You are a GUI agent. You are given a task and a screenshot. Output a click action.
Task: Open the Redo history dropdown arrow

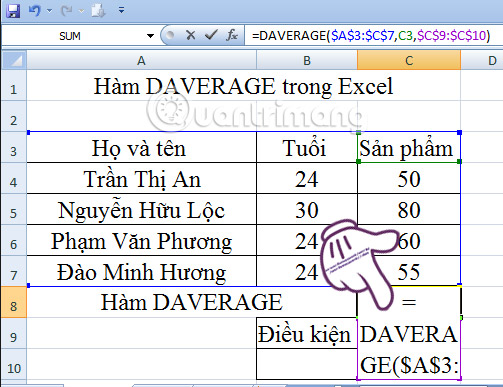81,11
